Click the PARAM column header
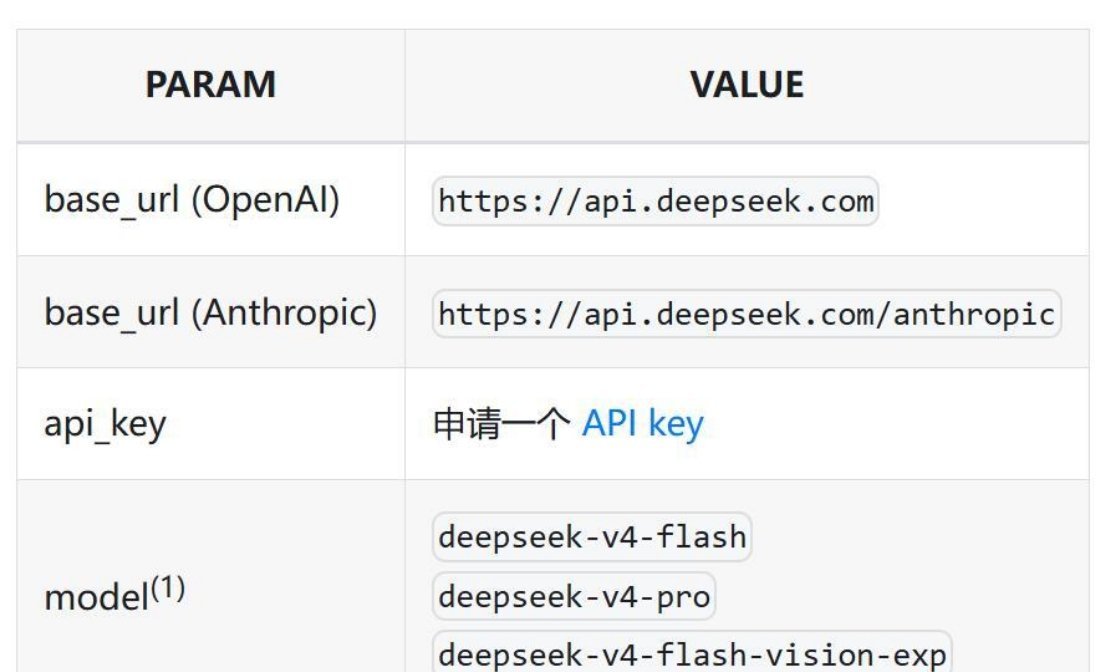 pyautogui.click(x=211, y=85)
